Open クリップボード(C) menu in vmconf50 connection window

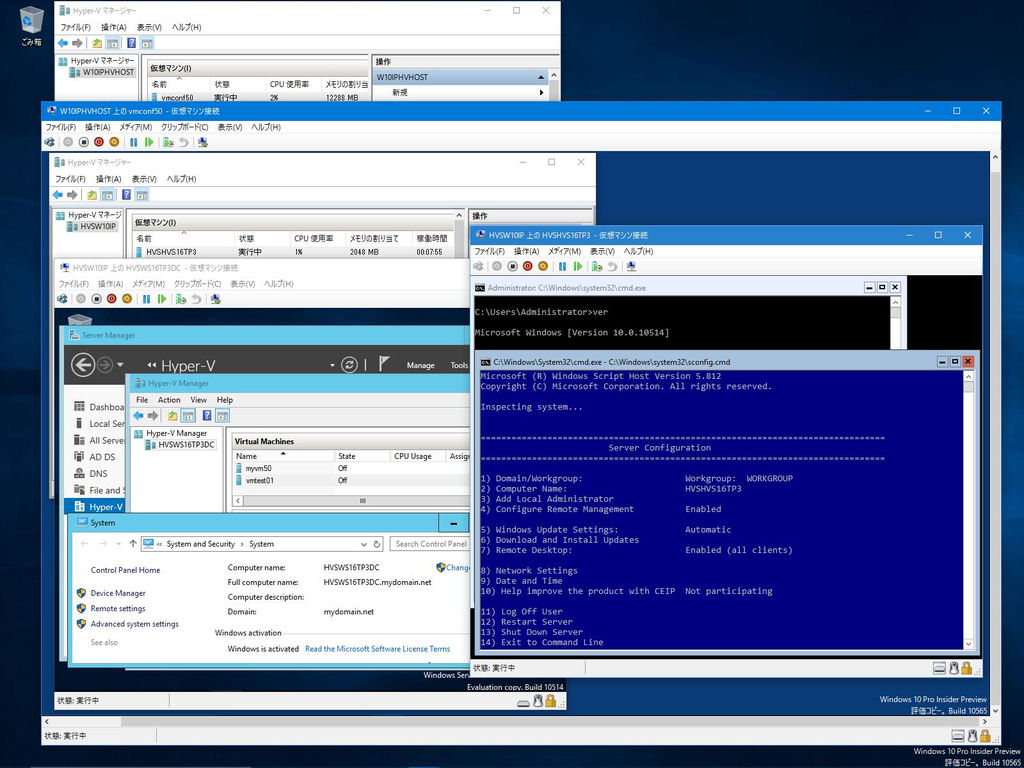click(x=185, y=127)
